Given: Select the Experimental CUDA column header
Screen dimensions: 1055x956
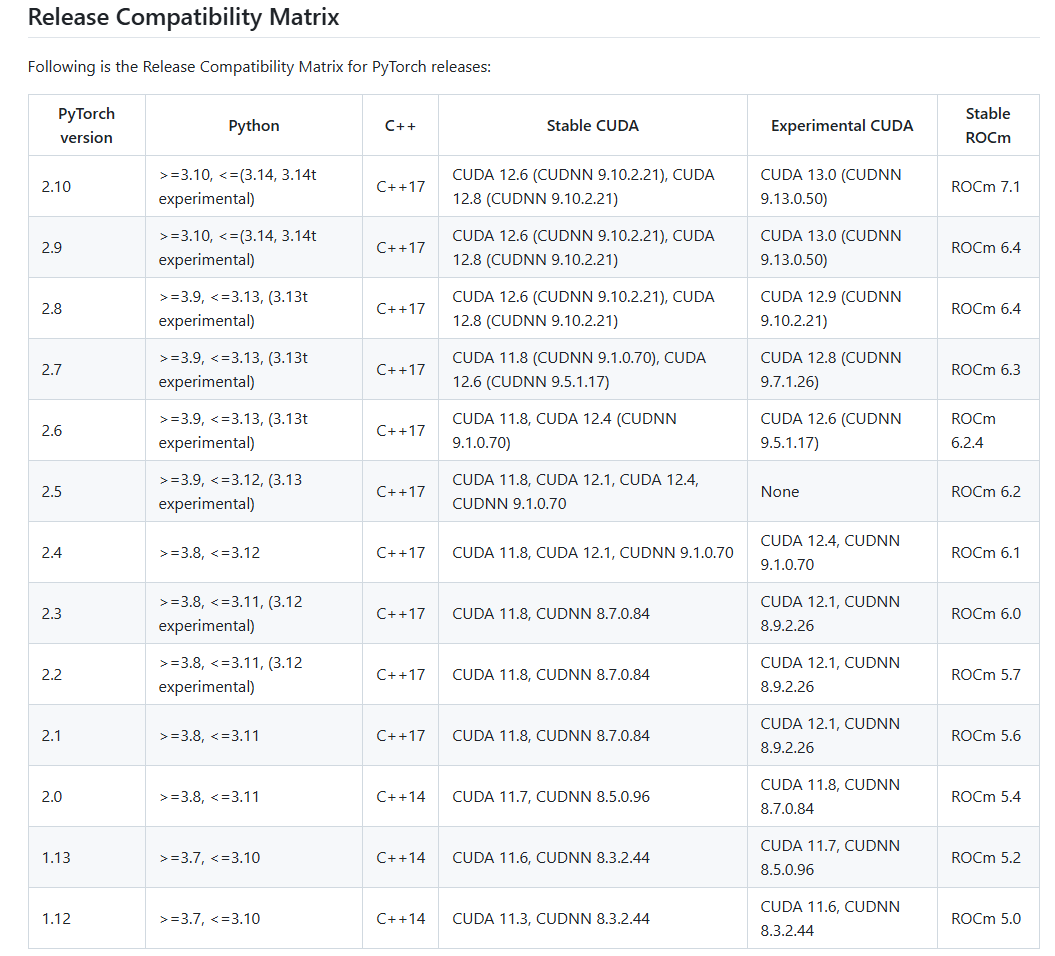Looking at the screenshot, I should click(842, 125).
